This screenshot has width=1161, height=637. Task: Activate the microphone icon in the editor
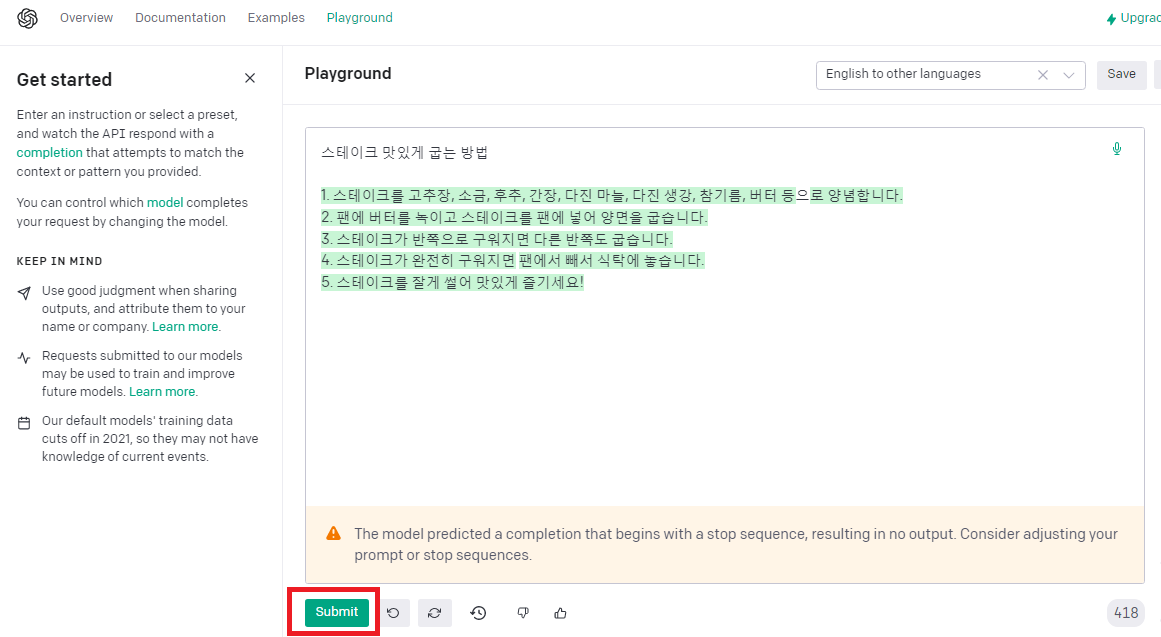[1117, 148]
